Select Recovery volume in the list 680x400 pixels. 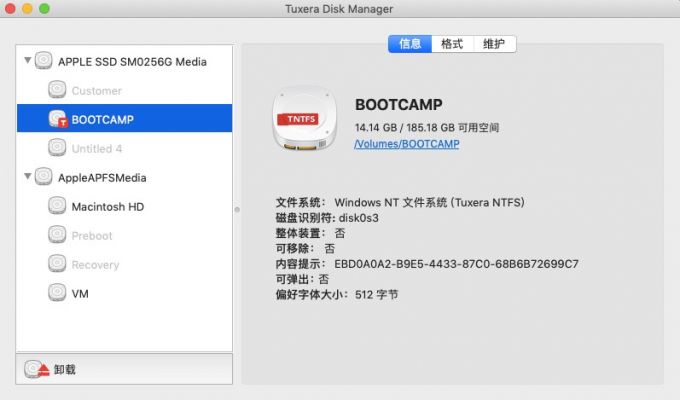click(x=95, y=265)
